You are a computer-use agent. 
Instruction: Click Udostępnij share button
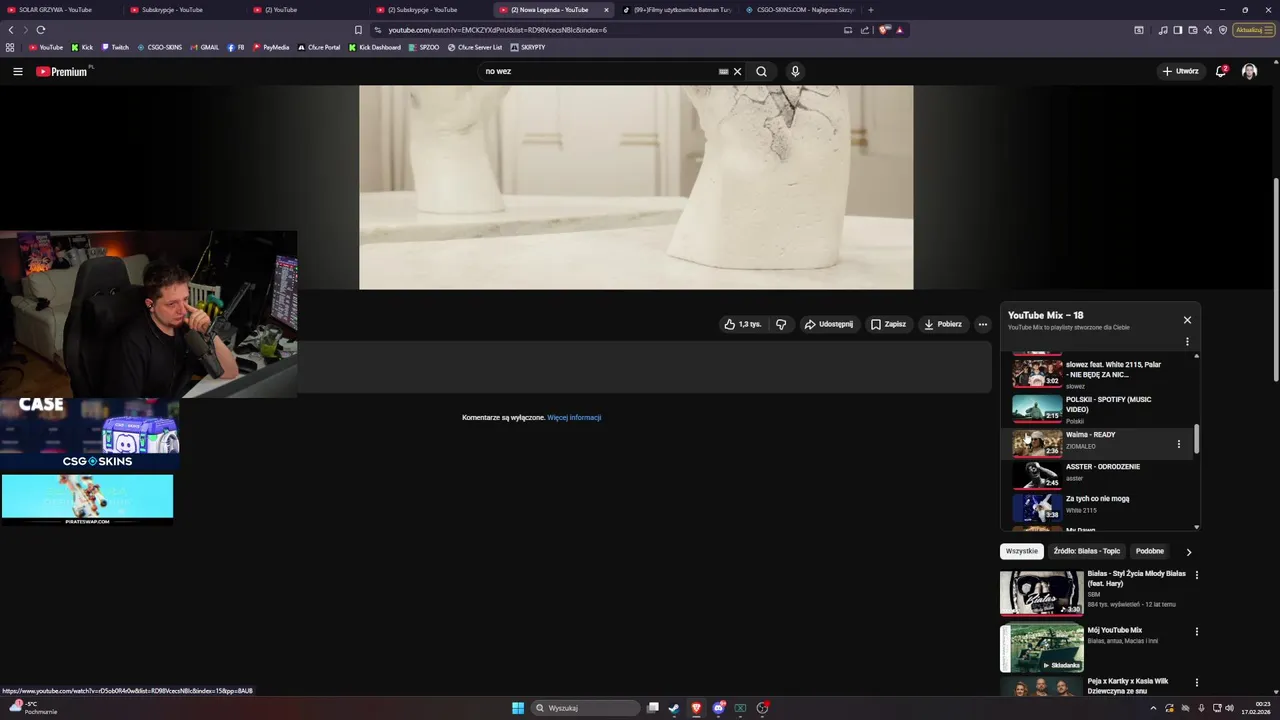(x=829, y=324)
